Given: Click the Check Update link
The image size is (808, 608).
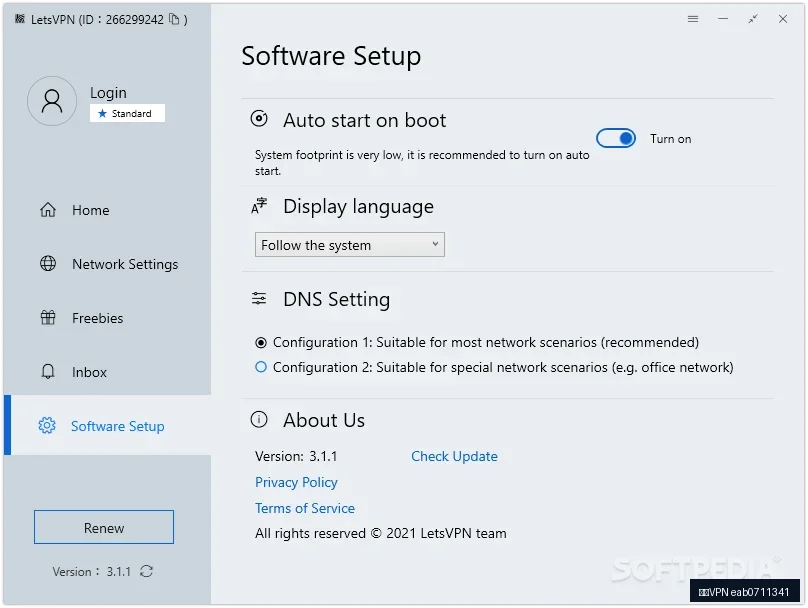Looking at the screenshot, I should (x=454, y=456).
